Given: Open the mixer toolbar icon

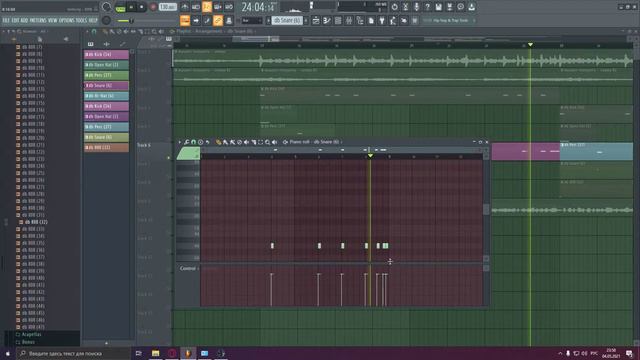Looking at the screenshot, I should [349, 20].
